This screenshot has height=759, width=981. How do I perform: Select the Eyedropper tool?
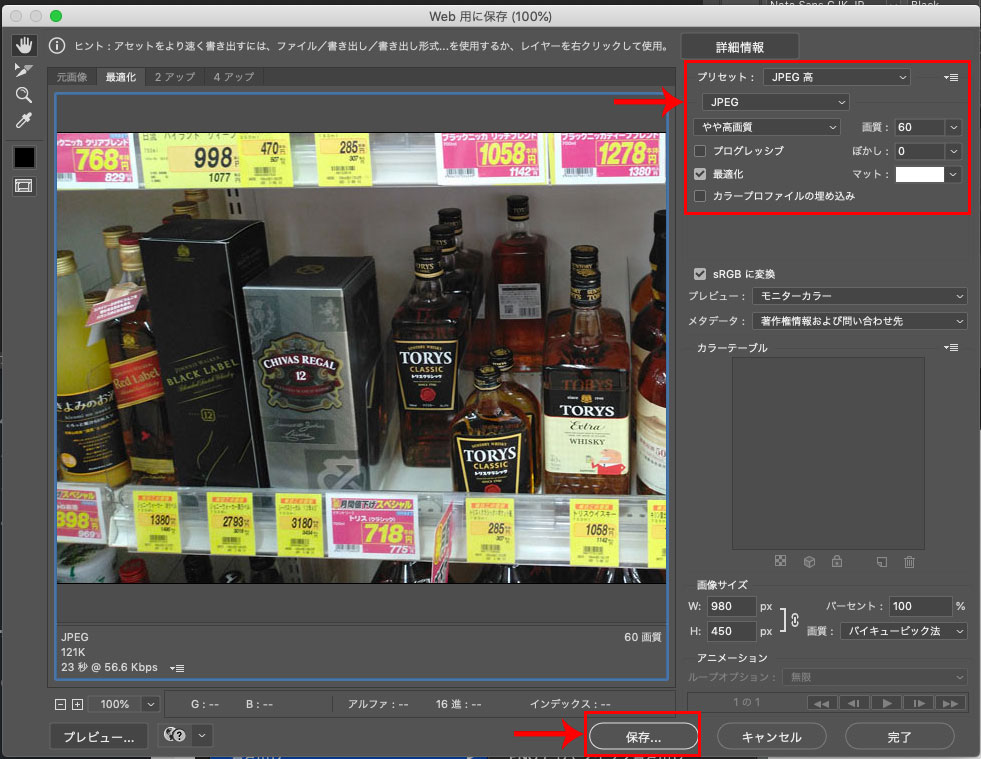click(x=24, y=120)
